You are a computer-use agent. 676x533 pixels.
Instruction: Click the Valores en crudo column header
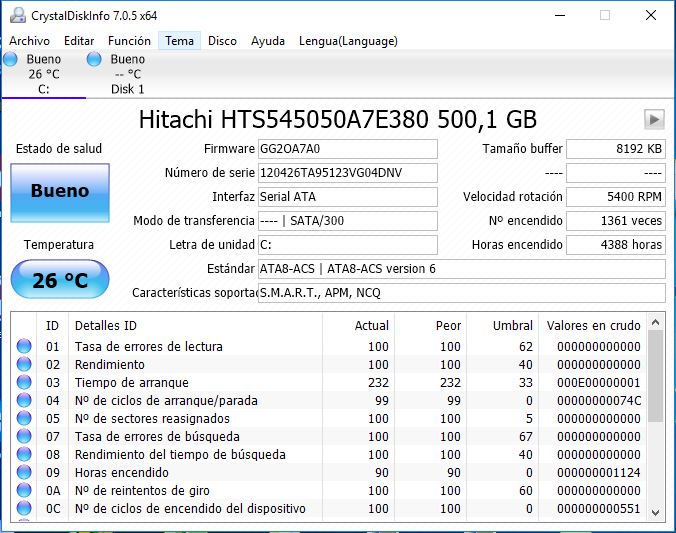pos(592,326)
